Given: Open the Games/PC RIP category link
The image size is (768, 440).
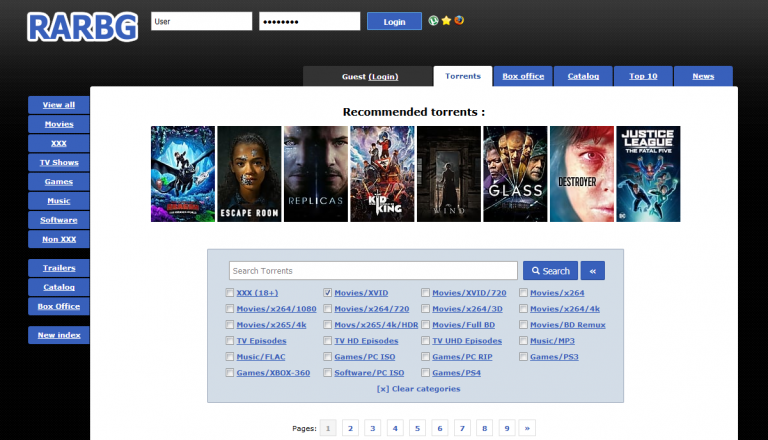Looking at the screenshot, I should click(x=462, y=357).
